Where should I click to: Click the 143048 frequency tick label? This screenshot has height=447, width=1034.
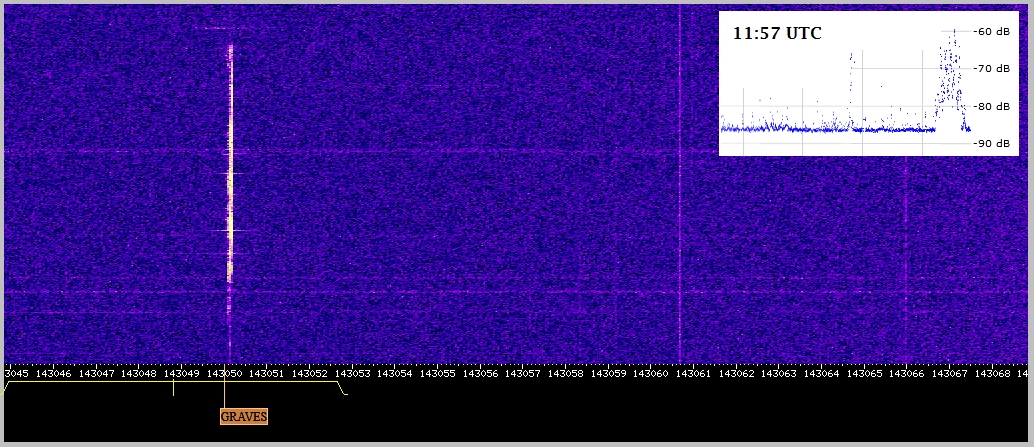coord(139,373)
